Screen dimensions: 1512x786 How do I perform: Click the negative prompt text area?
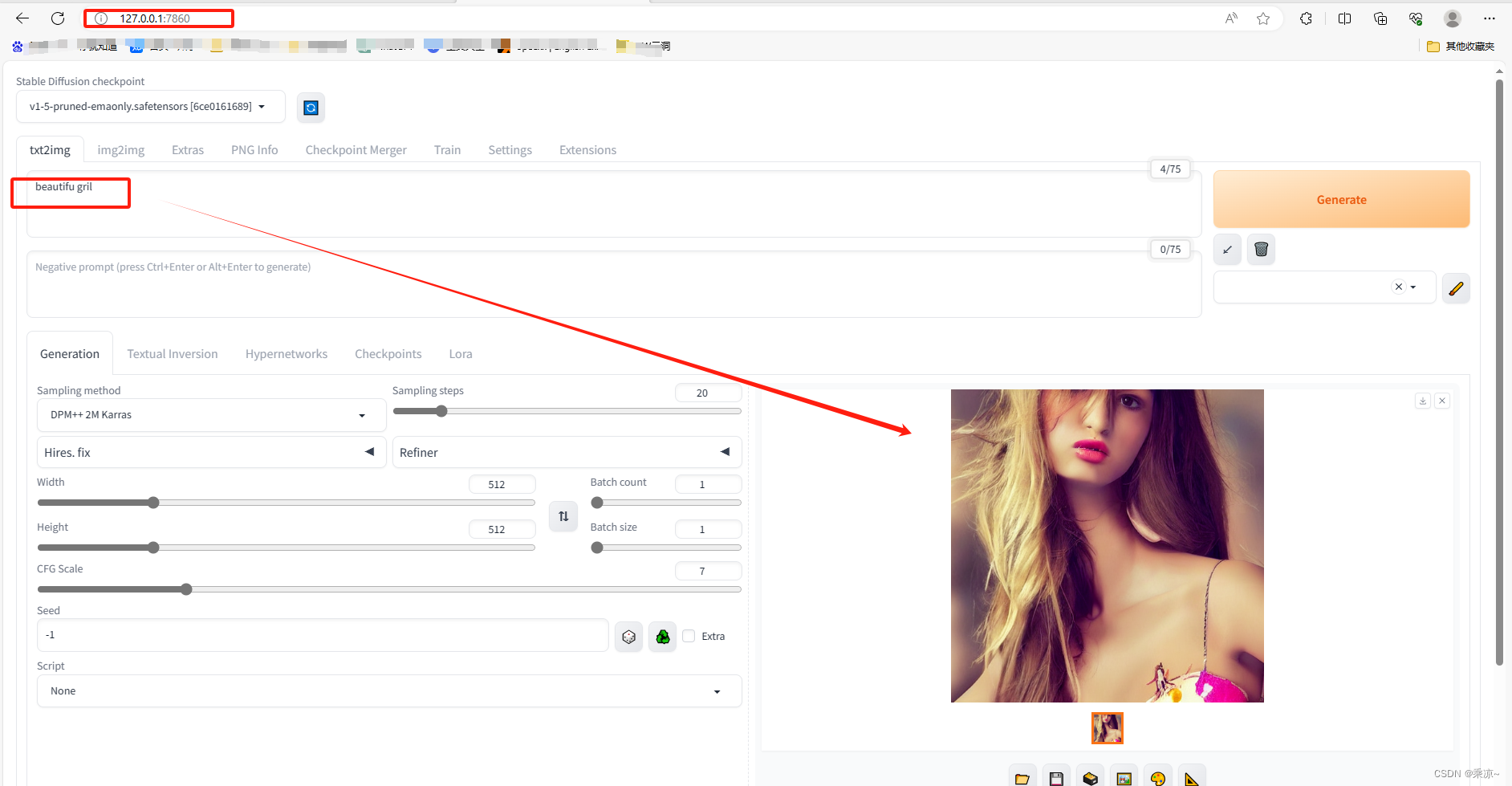[x=614, y=284]
